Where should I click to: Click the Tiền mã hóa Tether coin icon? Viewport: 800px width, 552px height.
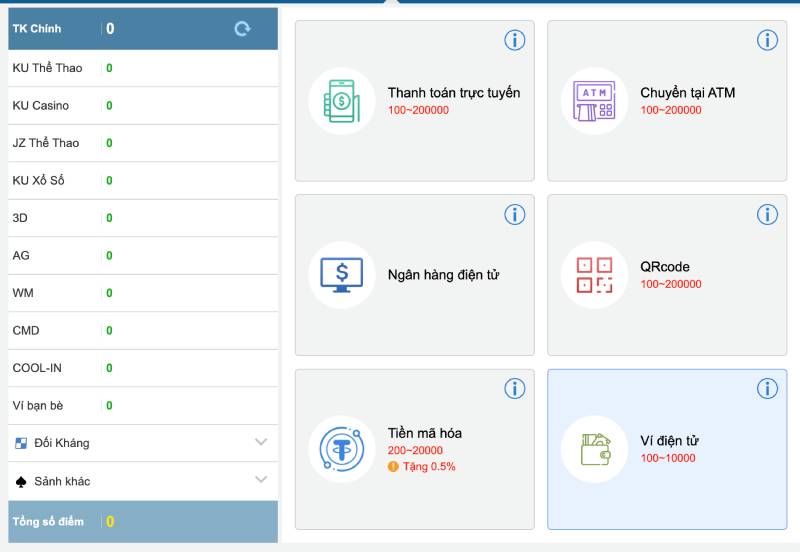coord(341,449)
